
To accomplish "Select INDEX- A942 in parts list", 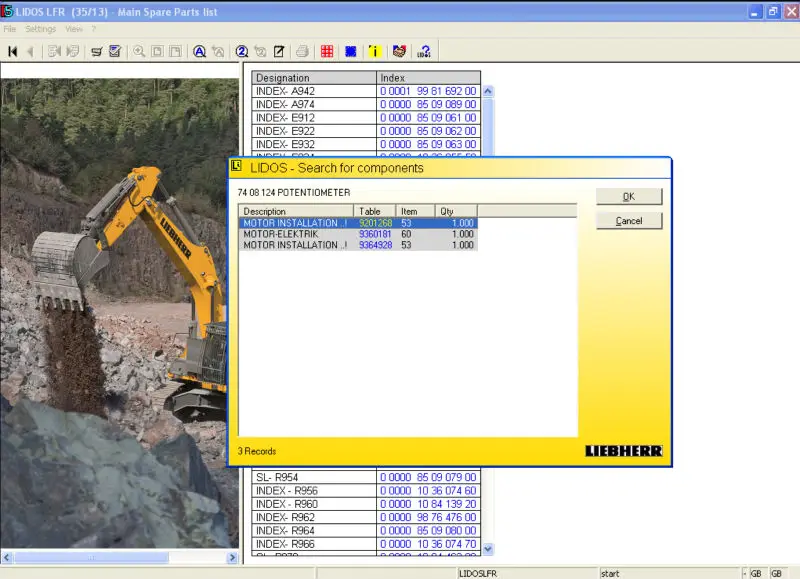I will [x=314, y=91].
